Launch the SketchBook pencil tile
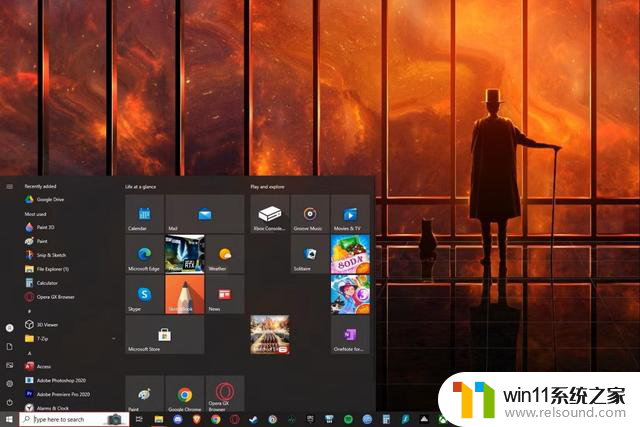Screen dimensions: 640x427 click(x=184, y=294)
